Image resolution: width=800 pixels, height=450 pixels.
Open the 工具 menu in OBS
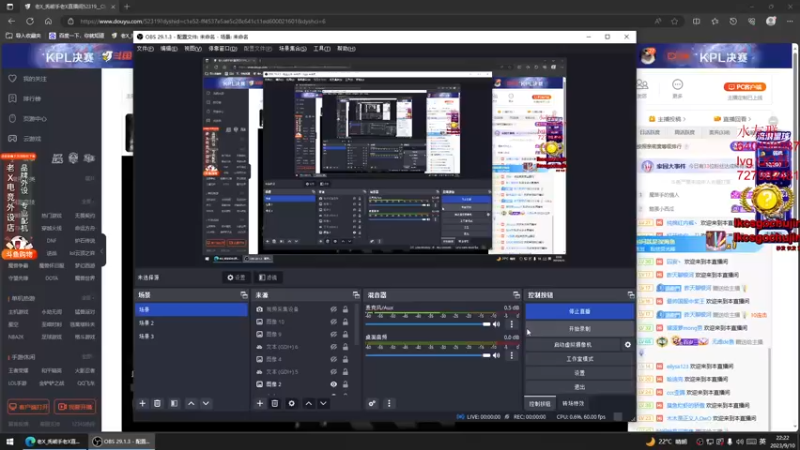tap(322, 48)
